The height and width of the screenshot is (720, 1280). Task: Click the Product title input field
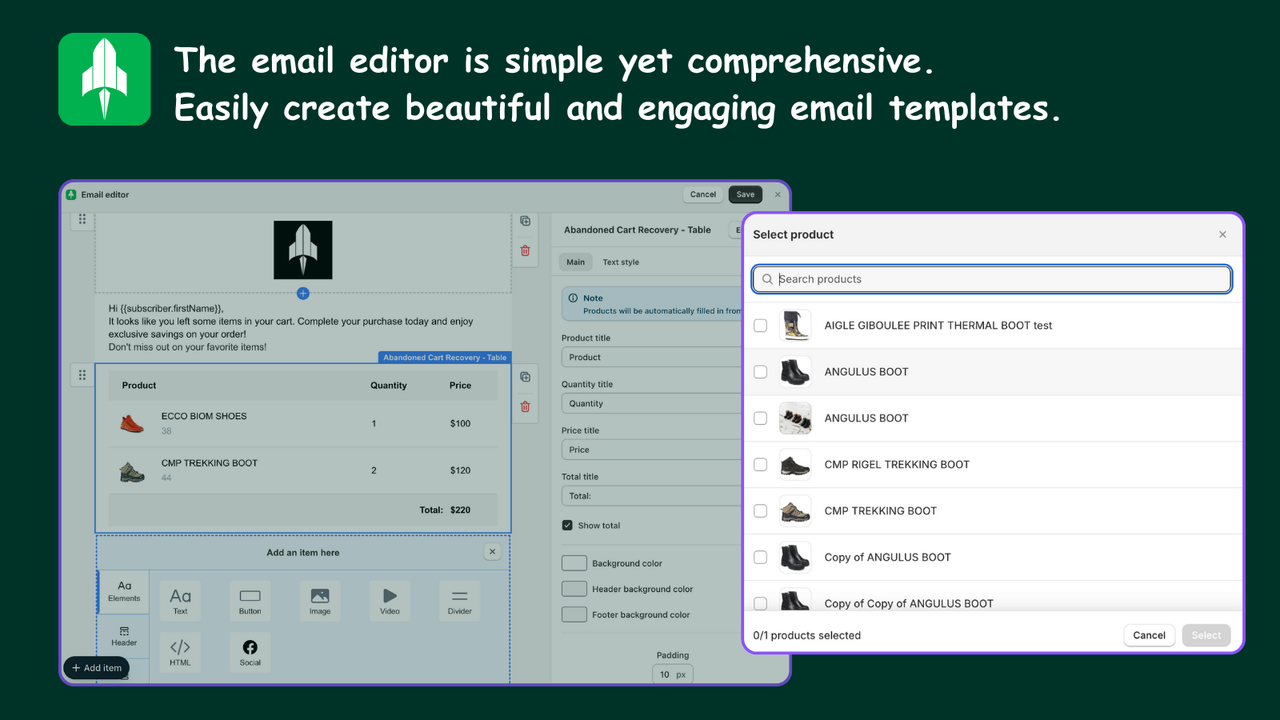pos(652,357)
